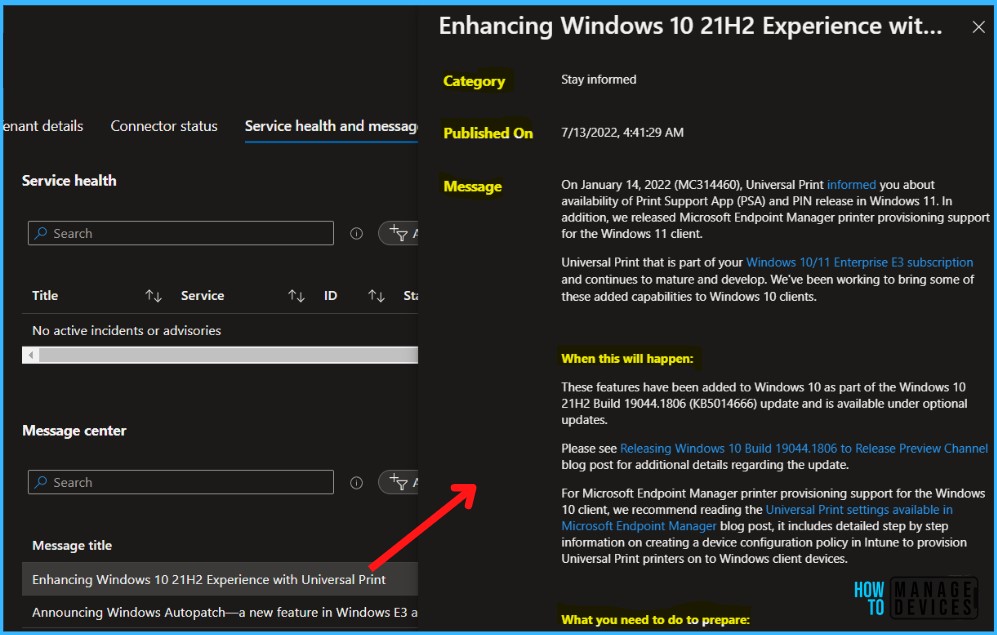Click the Published On date value
The height and width of the screenshot is (635, 997).
(x=622, y=132)
